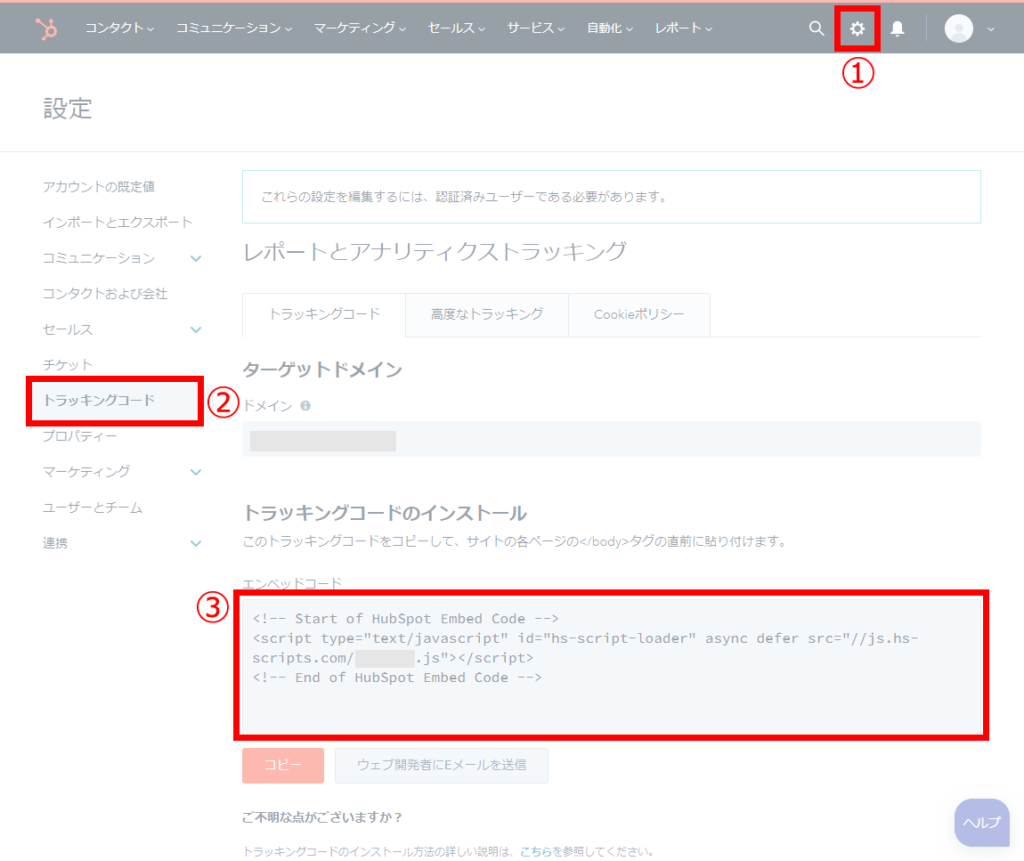Select アカウントの既定値 in sidebar
1024x861 pixels.
pos(99,187)
